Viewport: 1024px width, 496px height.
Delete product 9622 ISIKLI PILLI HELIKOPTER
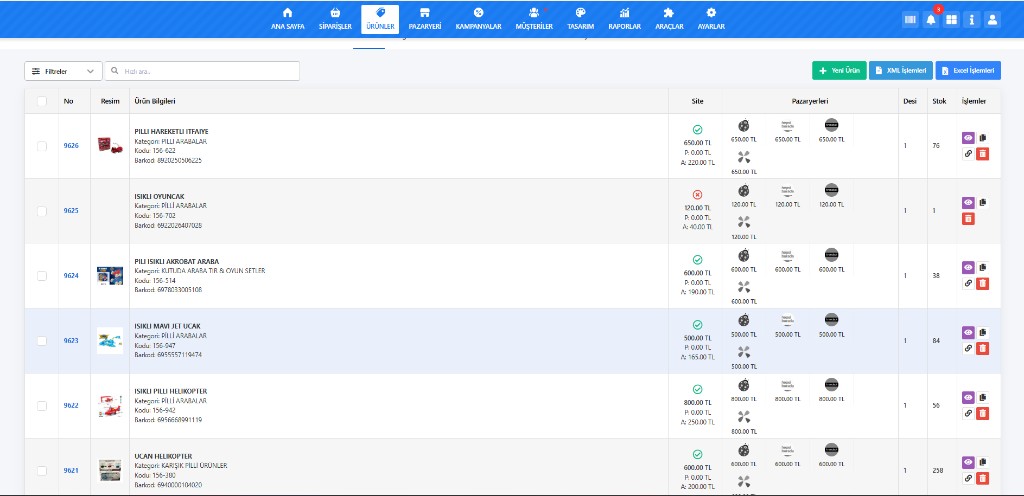[983, 413]
